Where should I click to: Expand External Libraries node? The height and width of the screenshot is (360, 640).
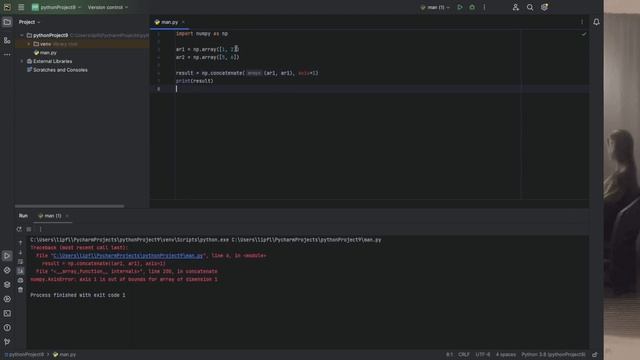pyautogui.click(x=22, y=61)
